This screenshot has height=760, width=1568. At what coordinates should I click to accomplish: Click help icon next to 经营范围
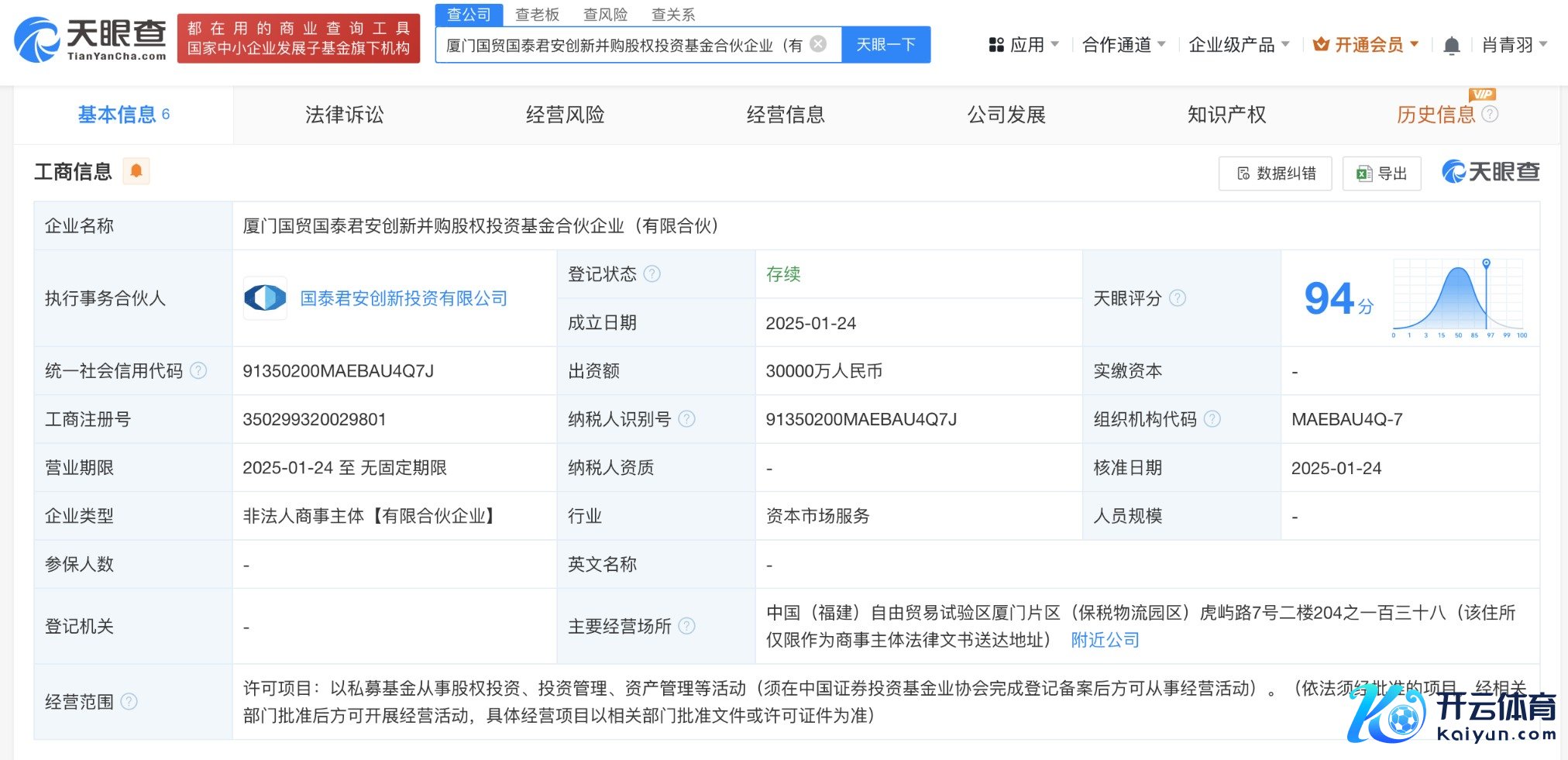(x=129, y=701)
